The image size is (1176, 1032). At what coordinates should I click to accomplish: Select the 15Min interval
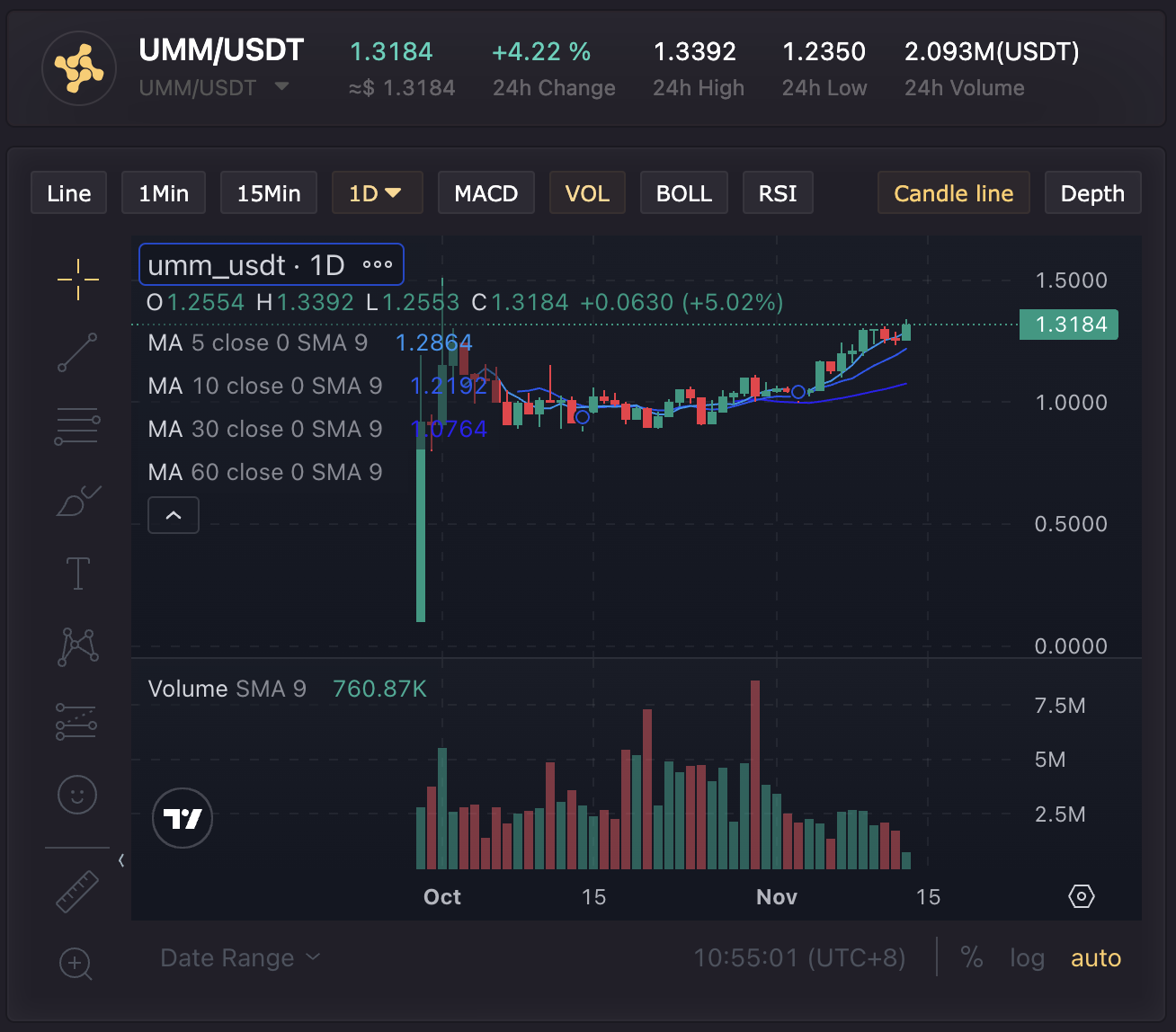269,193
